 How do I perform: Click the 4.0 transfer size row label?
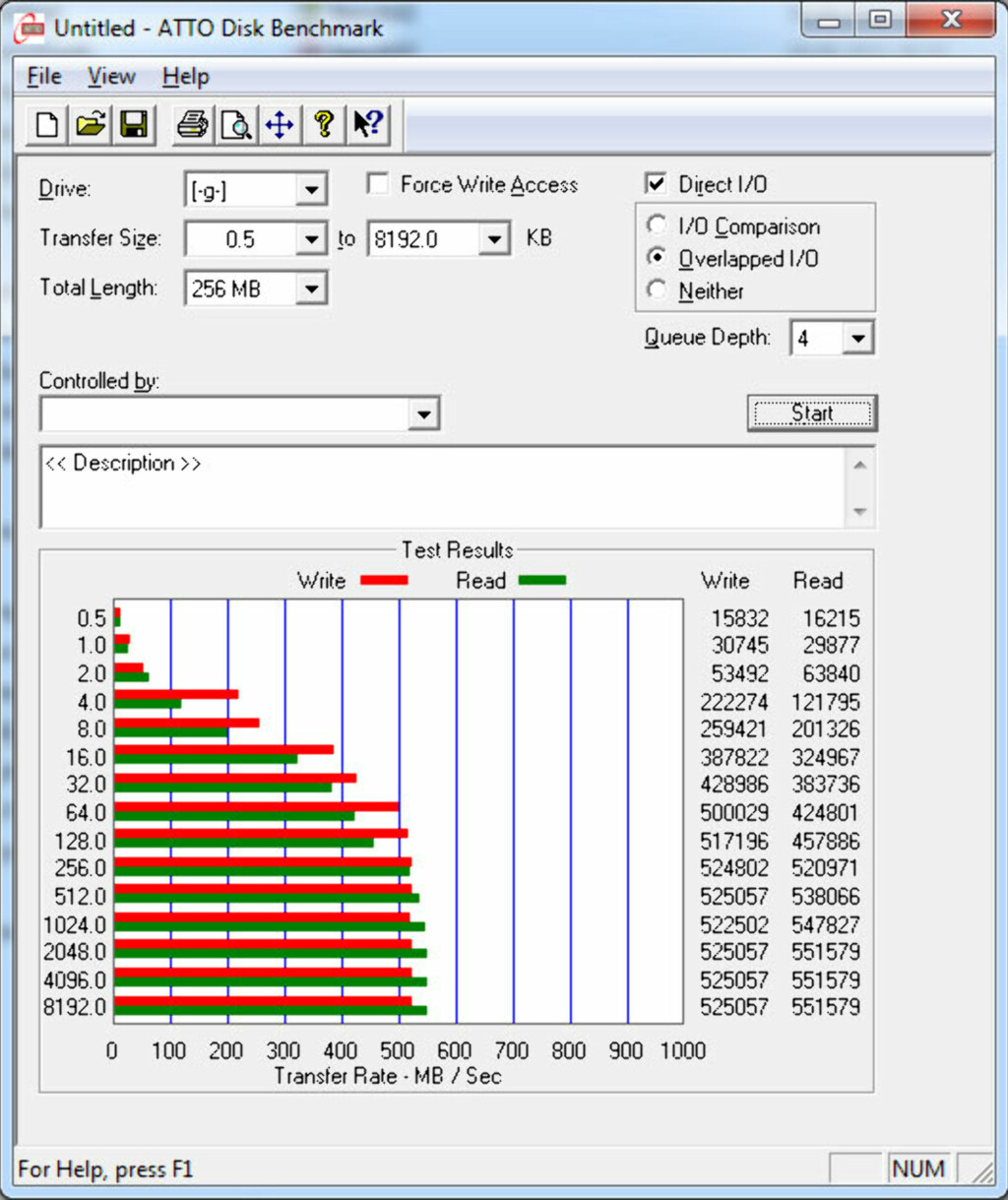(x=92, y=702)
